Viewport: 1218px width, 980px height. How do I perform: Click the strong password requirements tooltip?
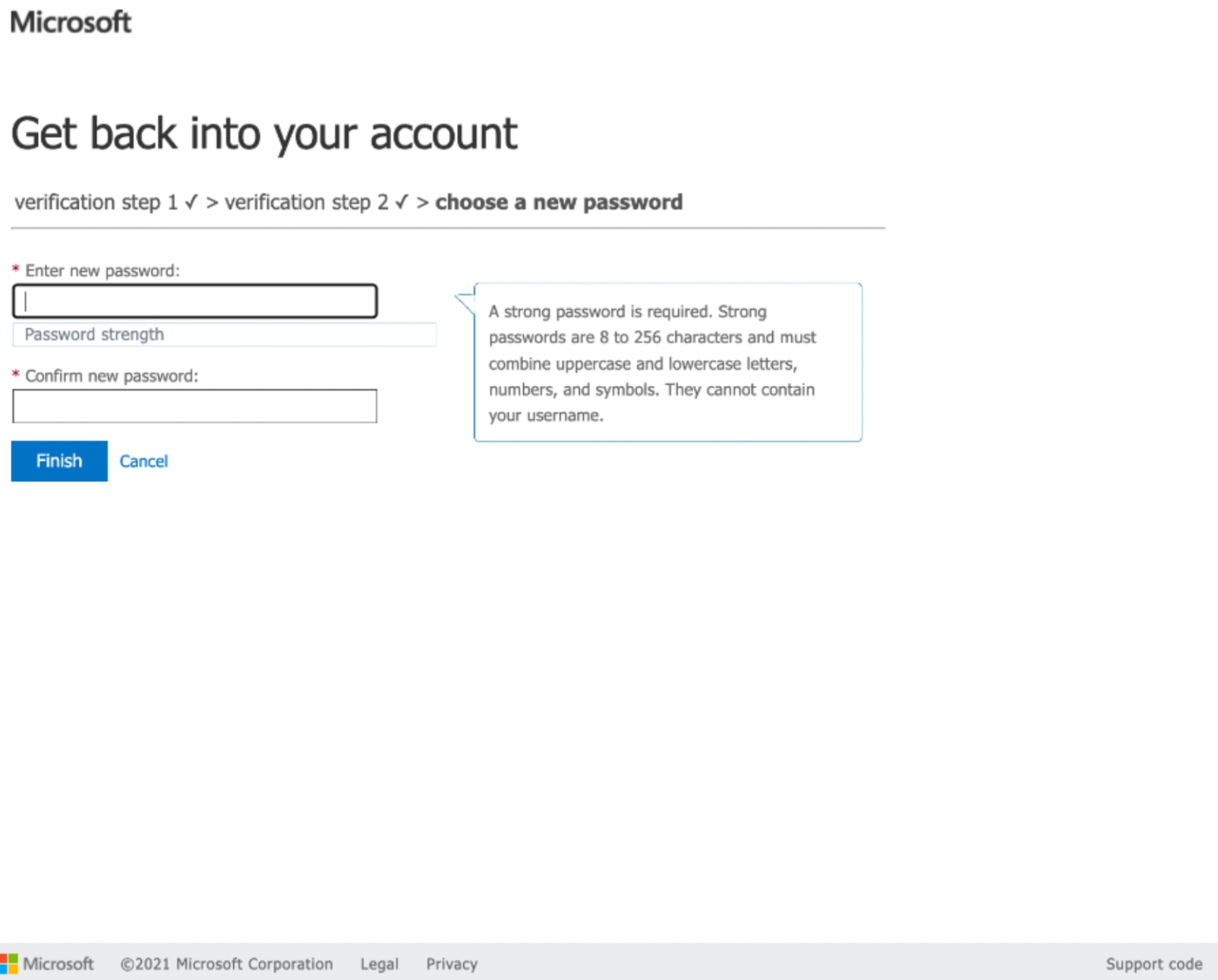pyautogui.click(x=667, y=362)
